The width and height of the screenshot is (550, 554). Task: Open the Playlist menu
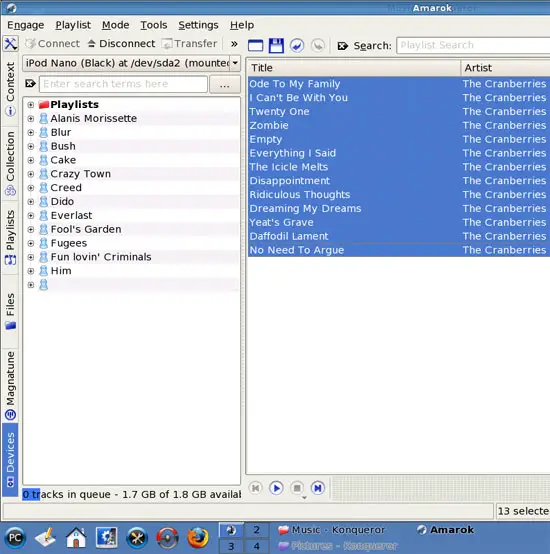(x=73, y=25)
